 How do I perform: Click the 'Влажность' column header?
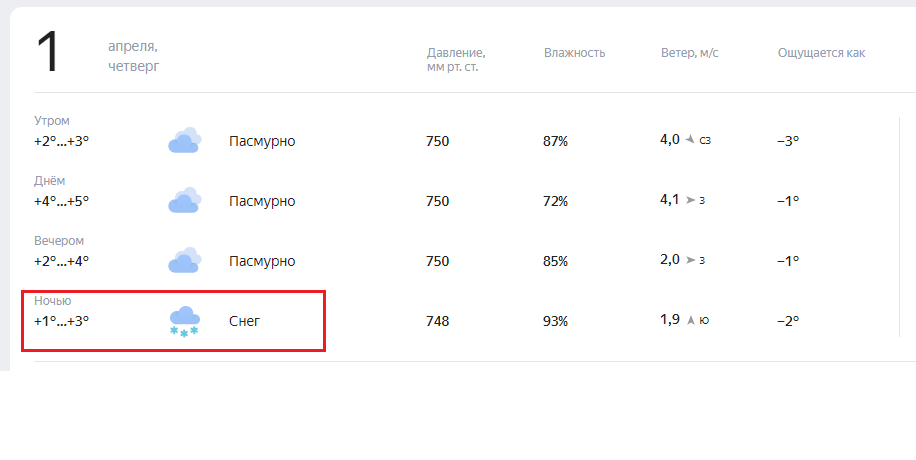574,52
